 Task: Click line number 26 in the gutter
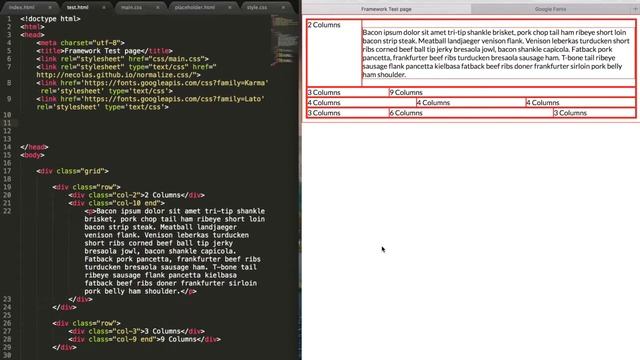pyautogui.click(x=7, y=323)
